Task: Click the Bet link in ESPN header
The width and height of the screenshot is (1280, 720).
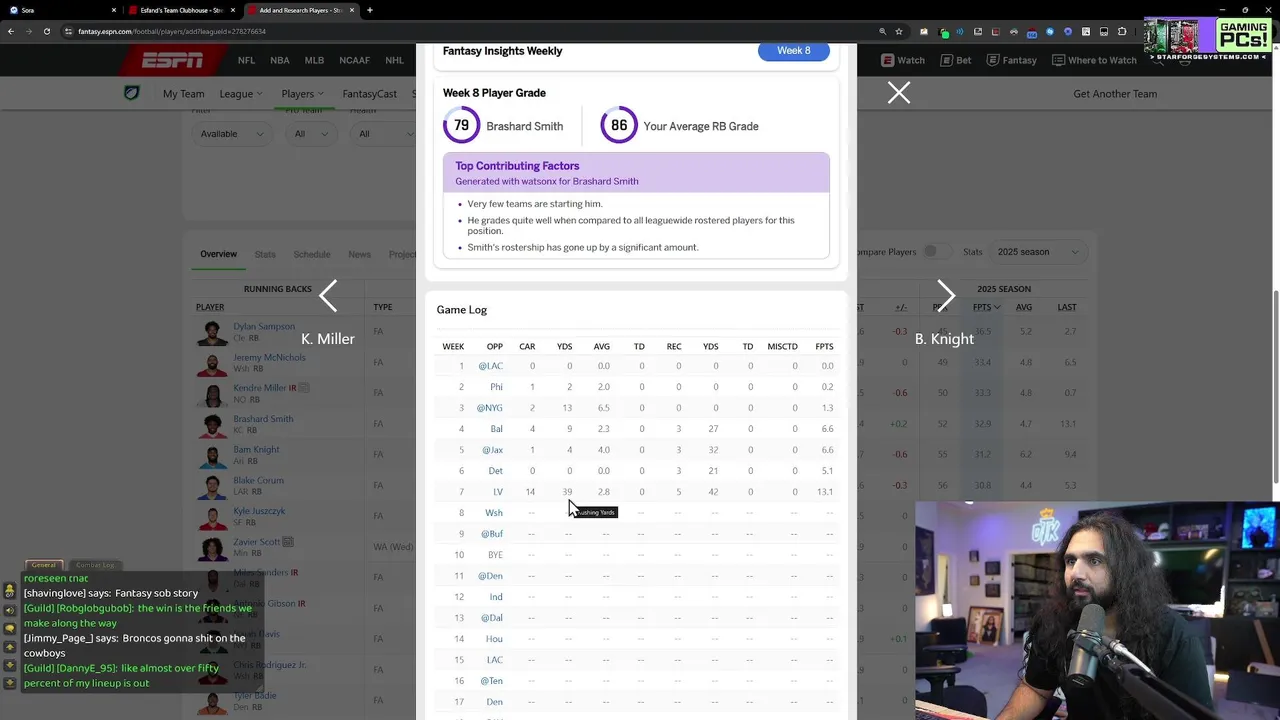Action: [x=956, y=61]
